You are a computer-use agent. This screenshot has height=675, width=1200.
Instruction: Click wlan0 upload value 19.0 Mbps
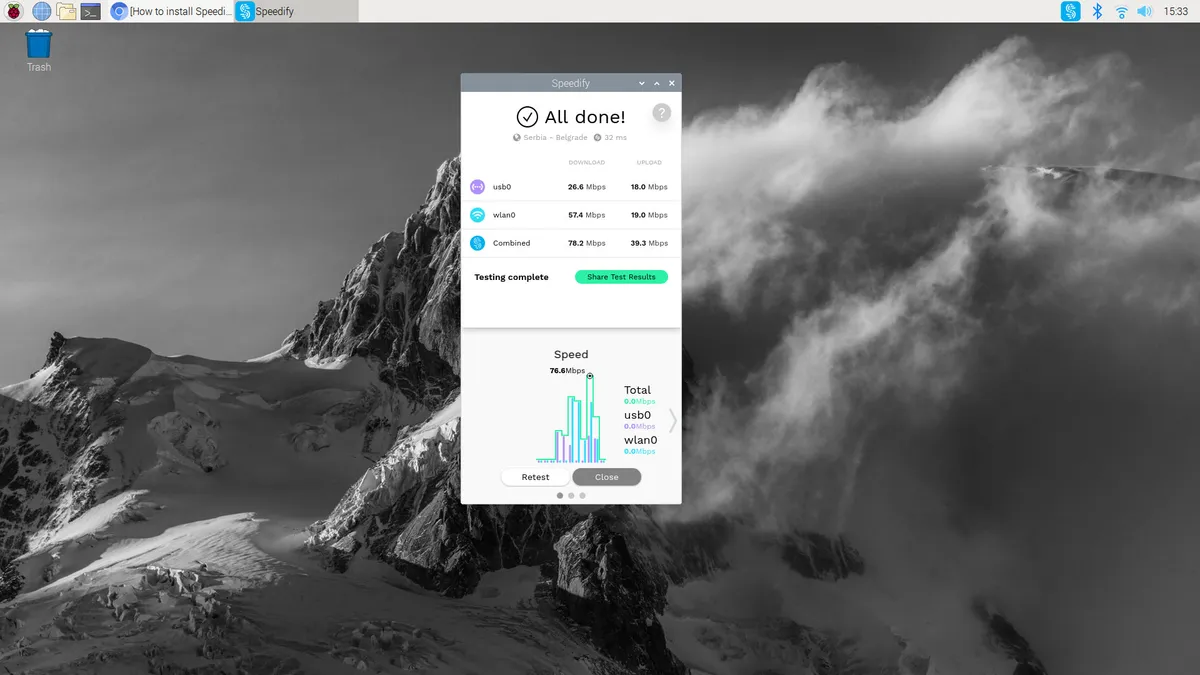tap(649, 215)
